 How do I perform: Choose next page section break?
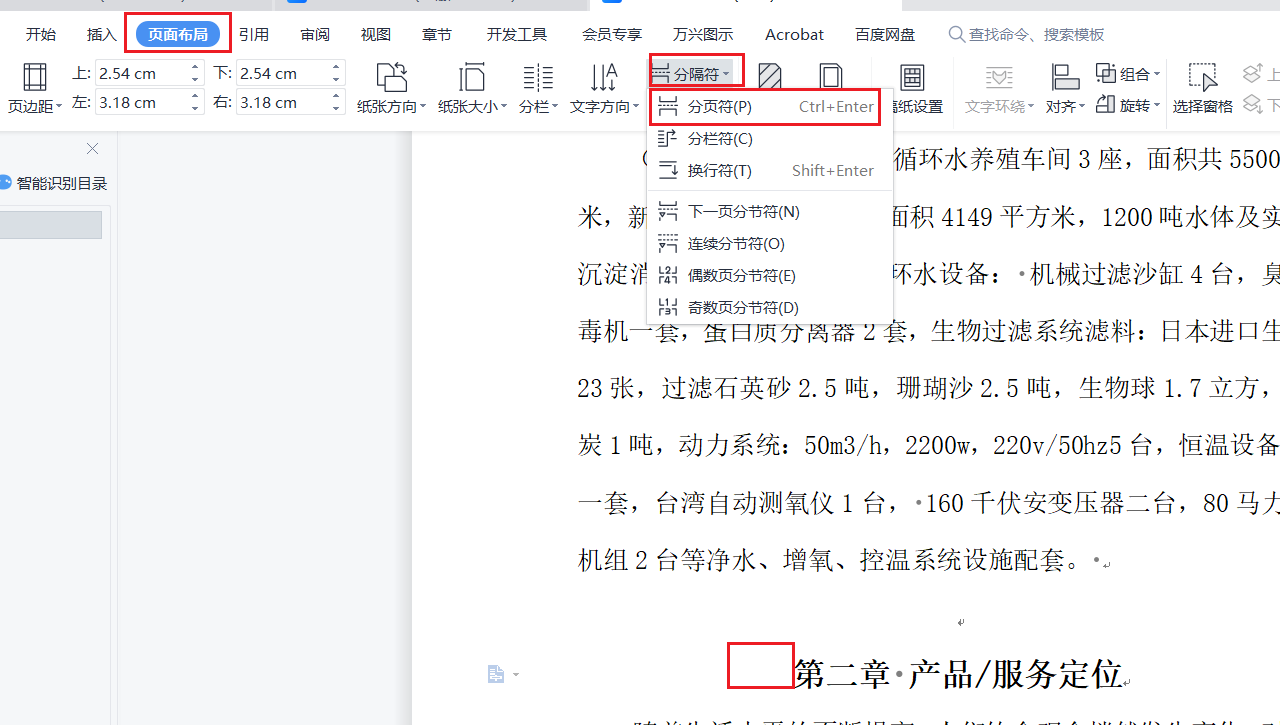tap(743, 212)
